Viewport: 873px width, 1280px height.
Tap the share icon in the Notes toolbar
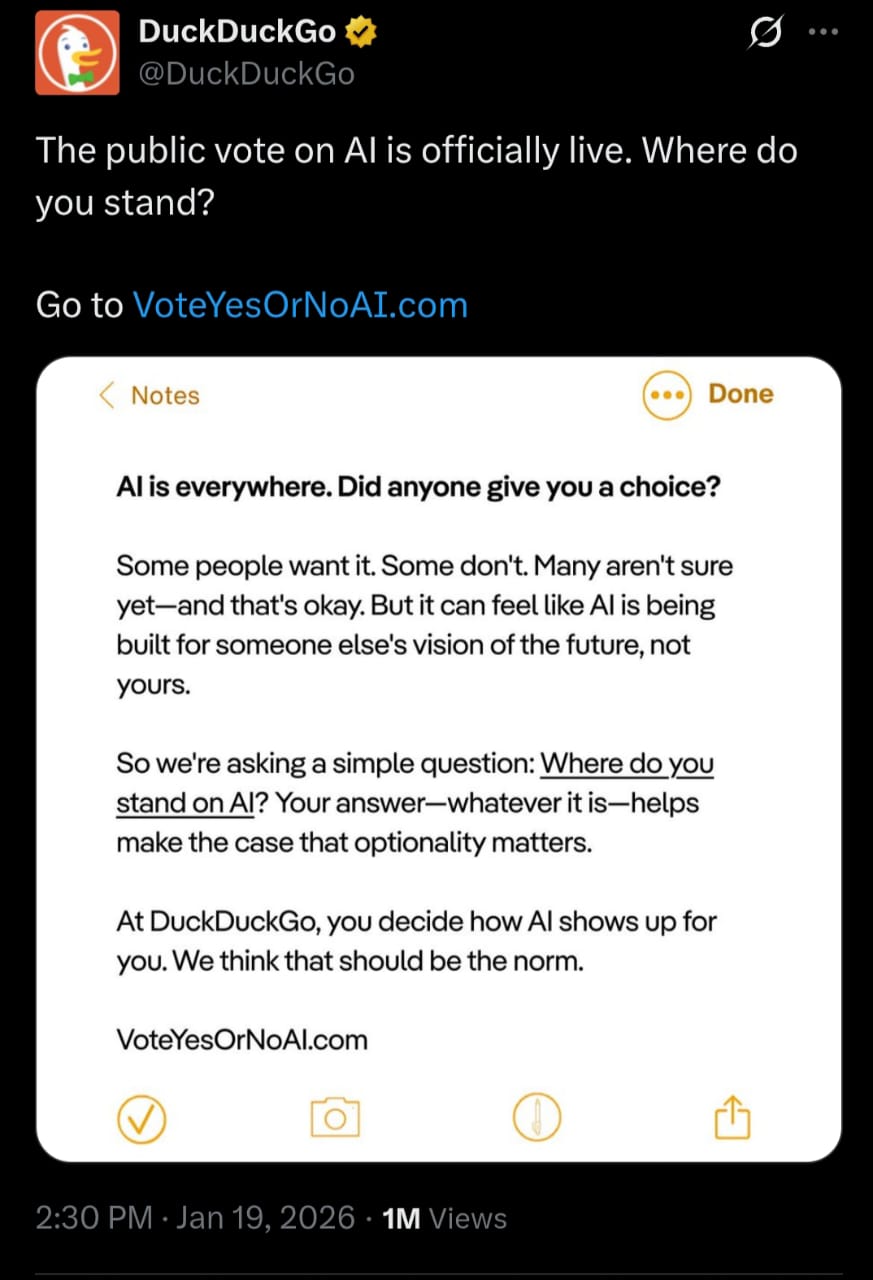(732, 1118)
